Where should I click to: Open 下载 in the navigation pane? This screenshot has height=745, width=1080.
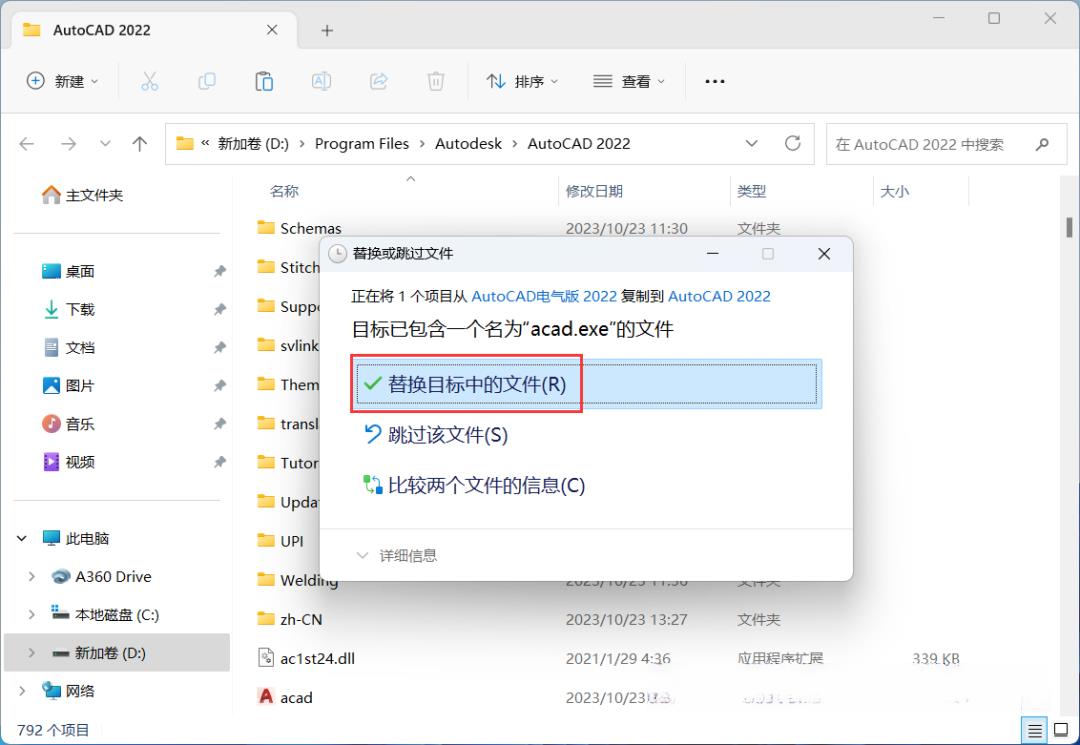(68, 309)
